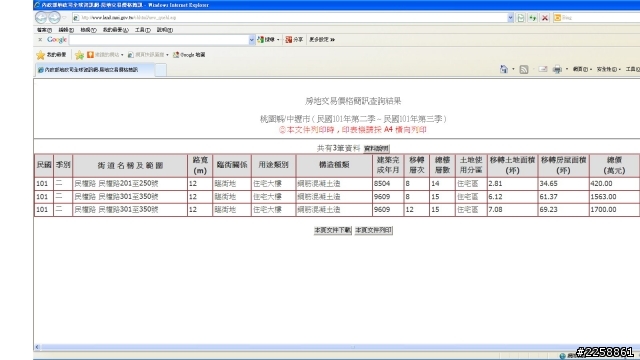
Task: Click street cell 民權路201至250號
Action: [130, 184]
